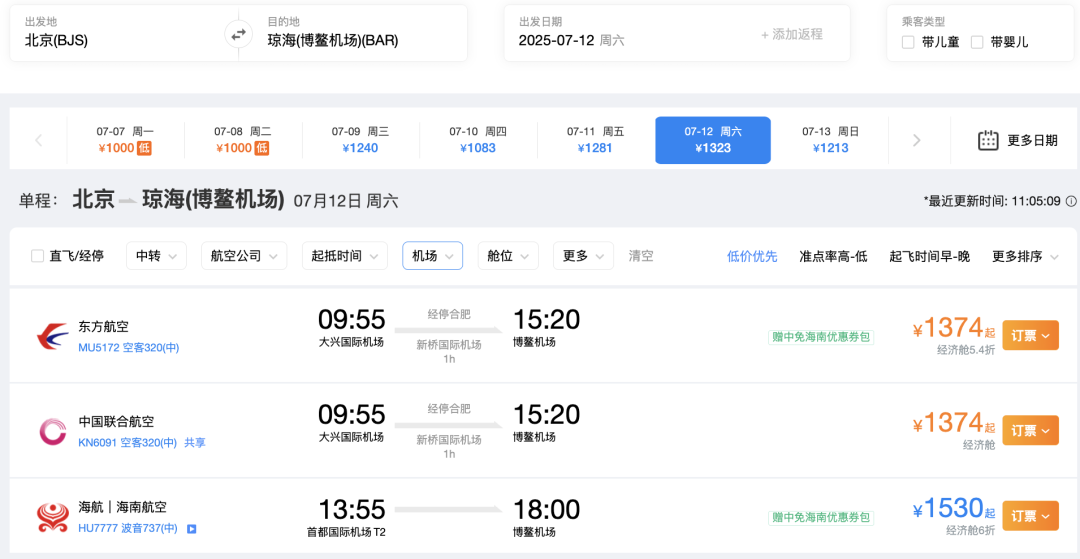Open flight details link HU7777 波音737(中)
Image resolution: width=1080 pixels, height=559 pixels.
(x=128, y=529)
